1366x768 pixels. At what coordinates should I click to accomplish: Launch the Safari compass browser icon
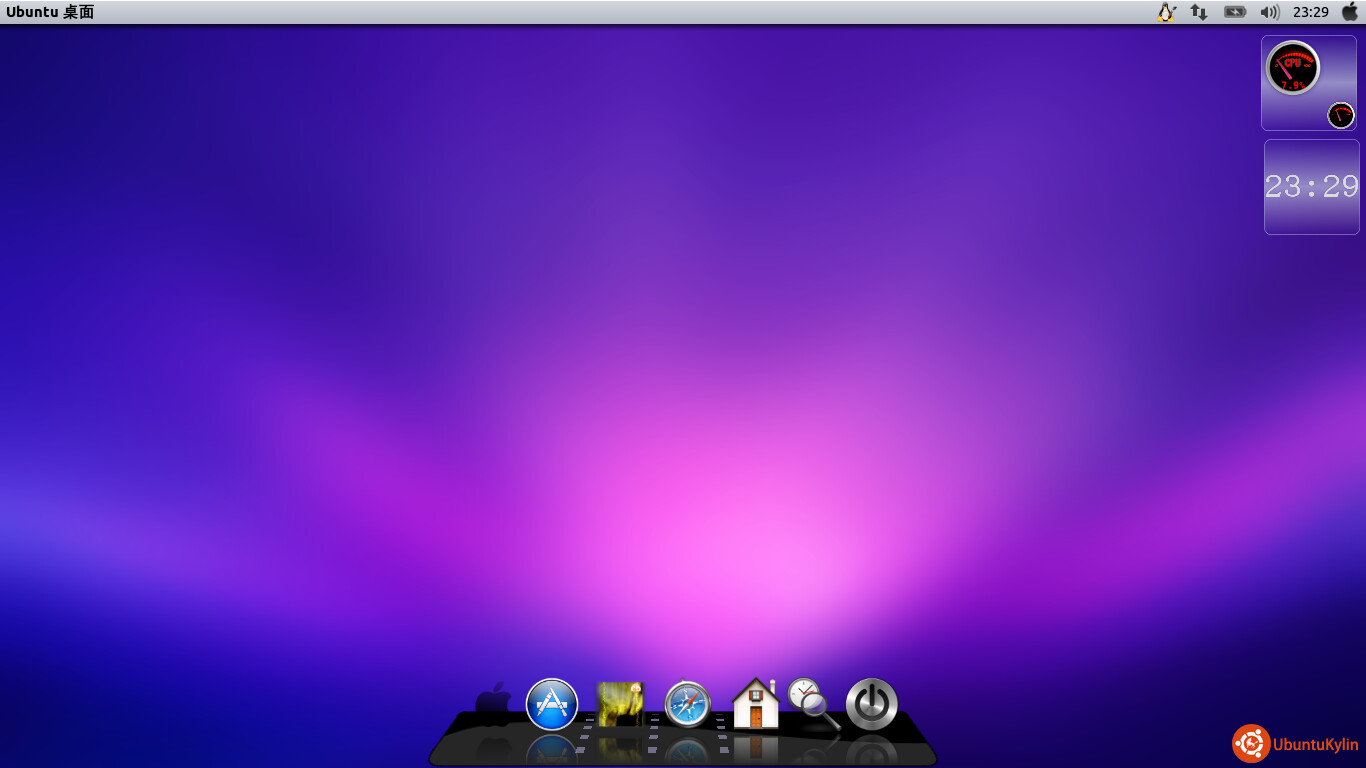[x=688, y=705]
